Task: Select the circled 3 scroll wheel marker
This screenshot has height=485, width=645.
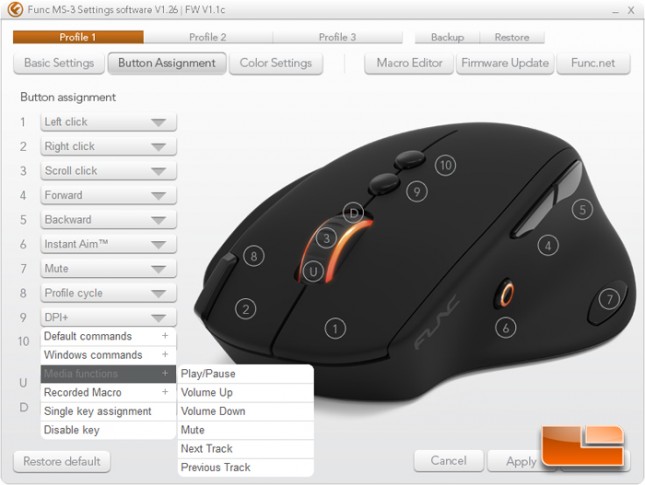Action: (x=326, y=238)
